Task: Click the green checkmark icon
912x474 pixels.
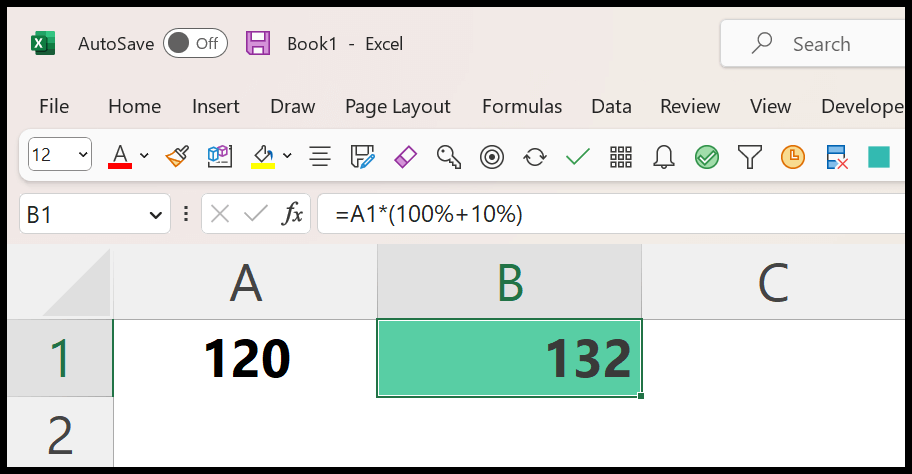Action: pos(578,156)
